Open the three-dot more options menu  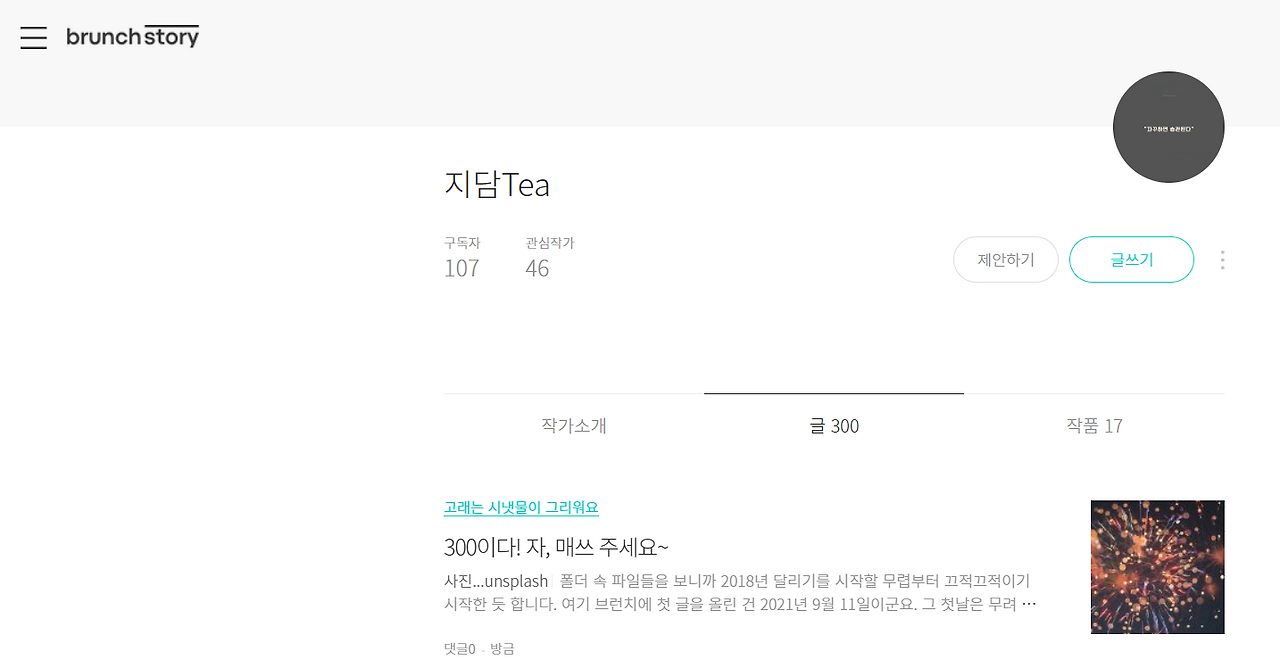point(1222,260)
